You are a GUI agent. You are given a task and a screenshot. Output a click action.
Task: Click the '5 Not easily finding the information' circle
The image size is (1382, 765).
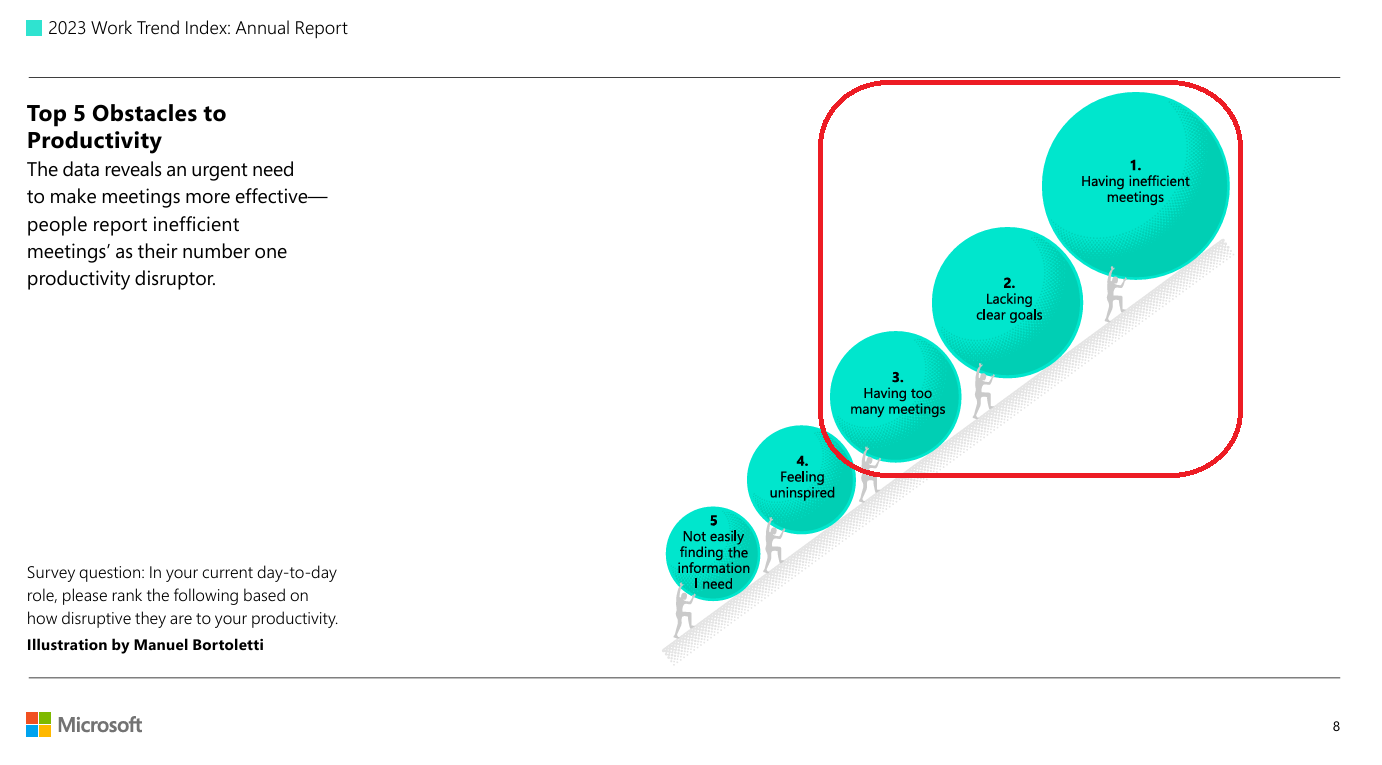pos(713,553)
